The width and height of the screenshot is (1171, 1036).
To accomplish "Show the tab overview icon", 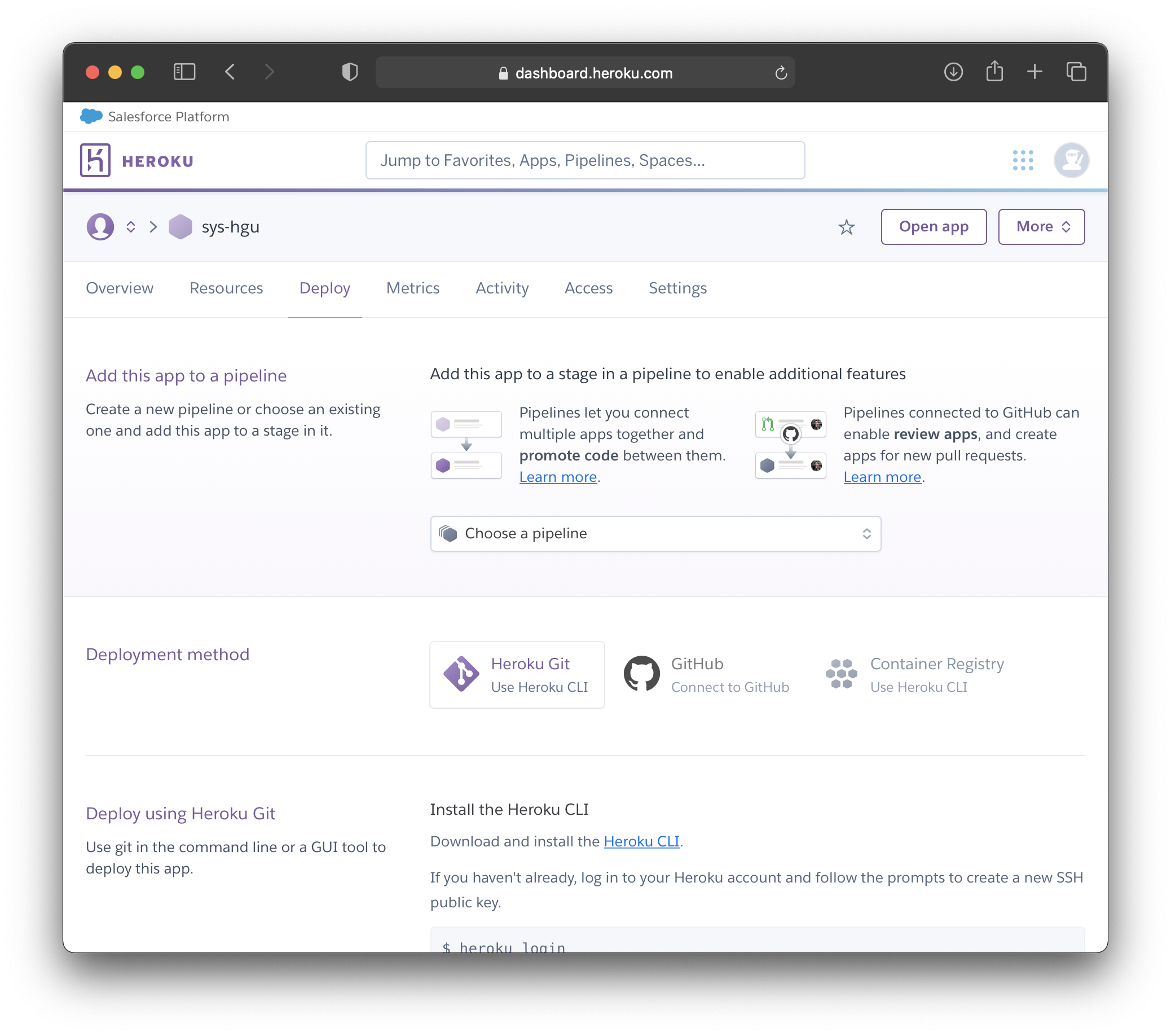I will 1076,72.
